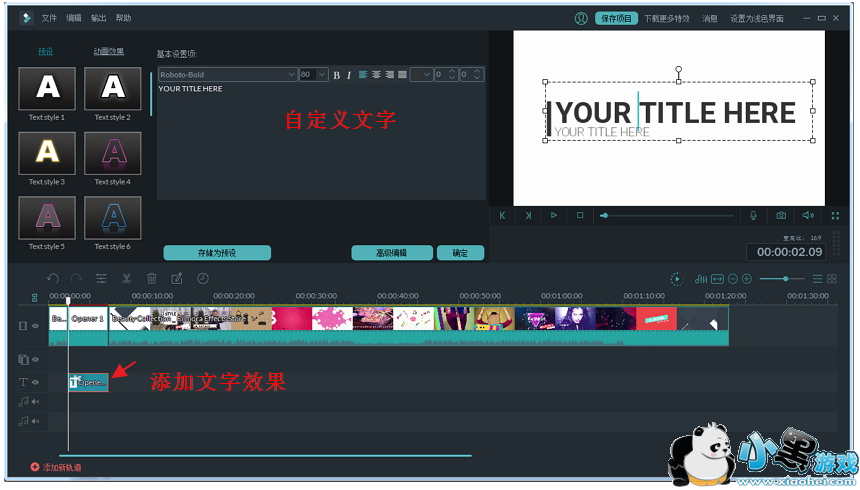Choose the Text style 4 preset
The height and width of the screenshot is (490, 860).
[112, 153]
